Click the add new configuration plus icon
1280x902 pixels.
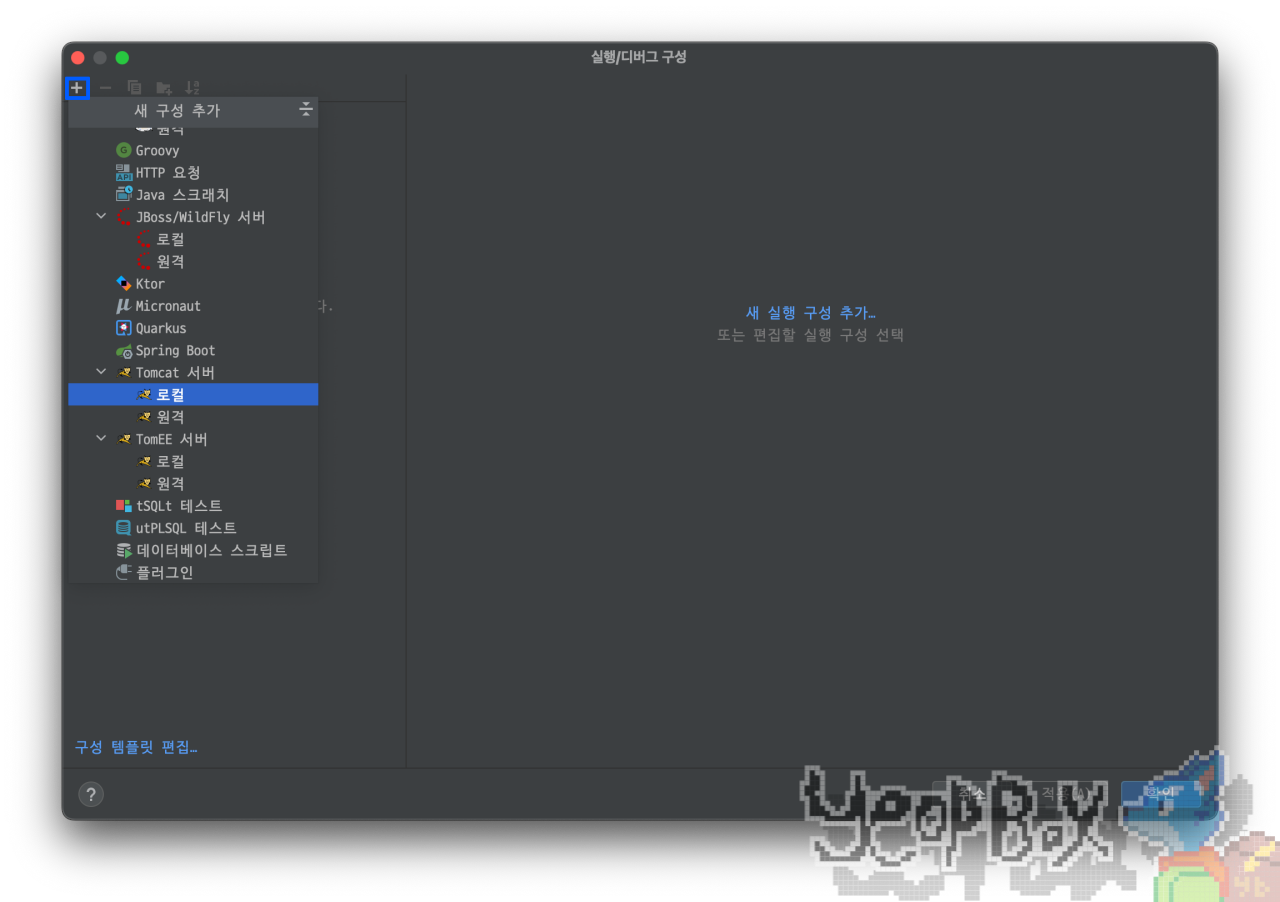coord(77,88)
